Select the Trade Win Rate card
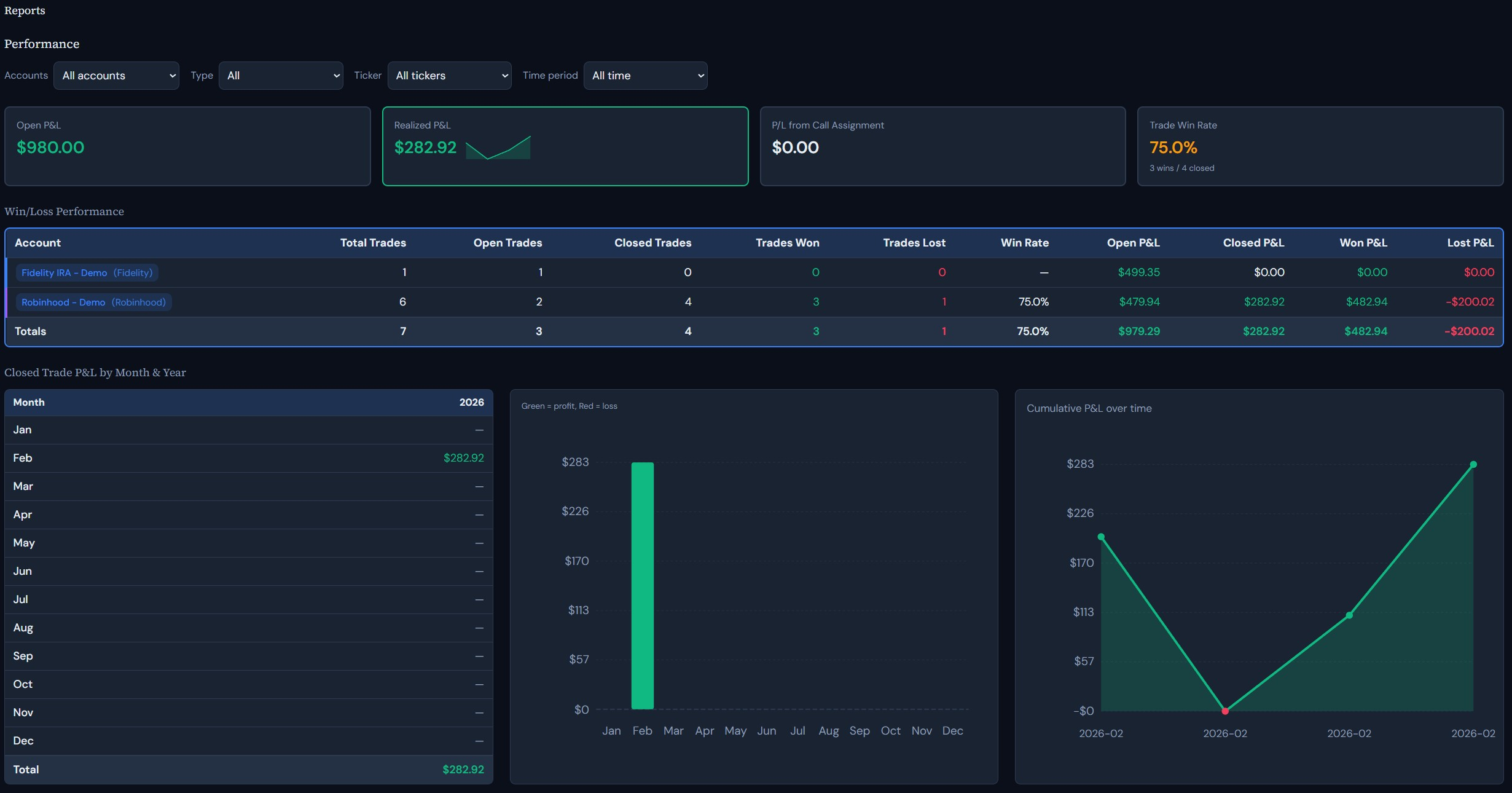 [x=1318, y=146]
